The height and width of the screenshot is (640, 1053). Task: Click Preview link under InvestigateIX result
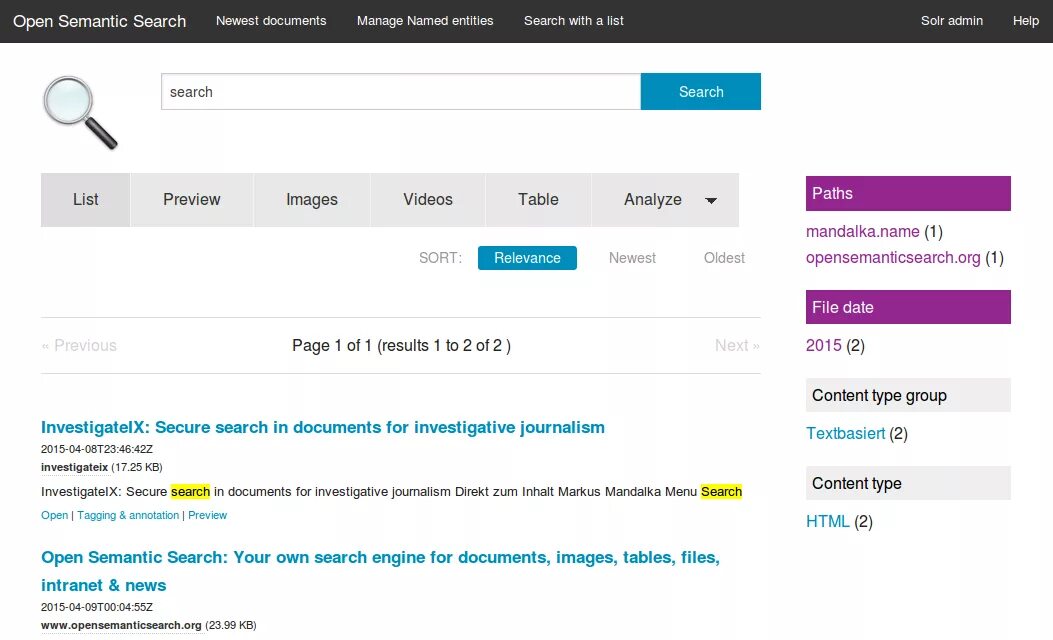(x=208, y=515)
